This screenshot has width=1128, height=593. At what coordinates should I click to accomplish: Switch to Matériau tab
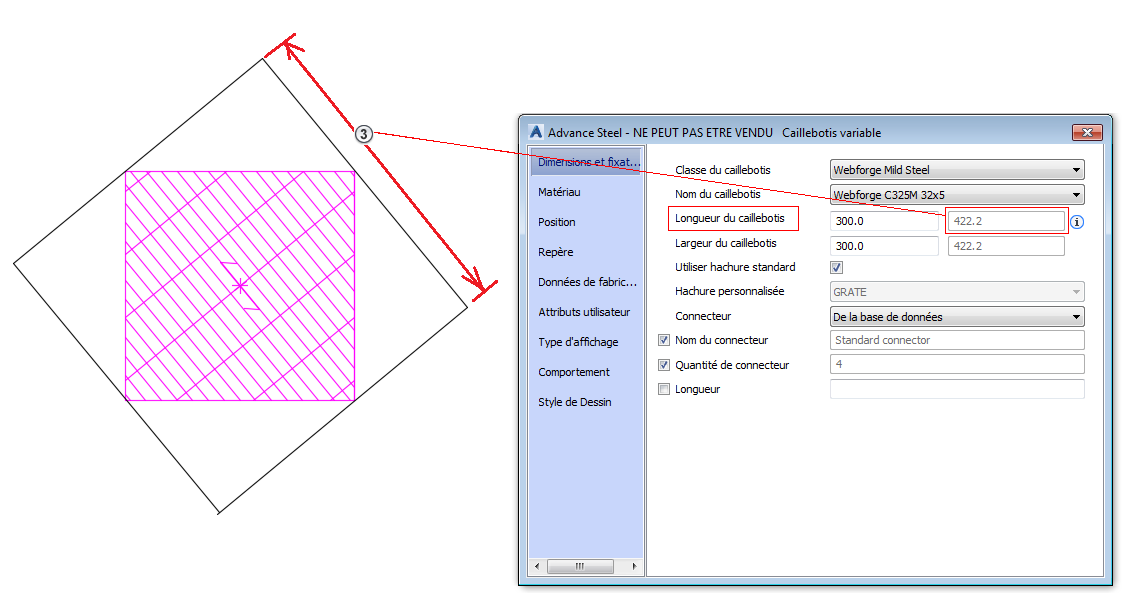559,192
